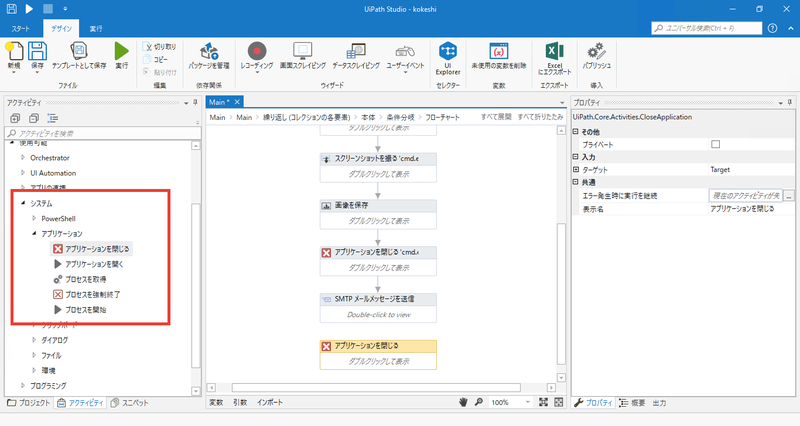800x426 pixels.
Task: Click 未使用の変数を削除 icon
Action: [498, 52]
